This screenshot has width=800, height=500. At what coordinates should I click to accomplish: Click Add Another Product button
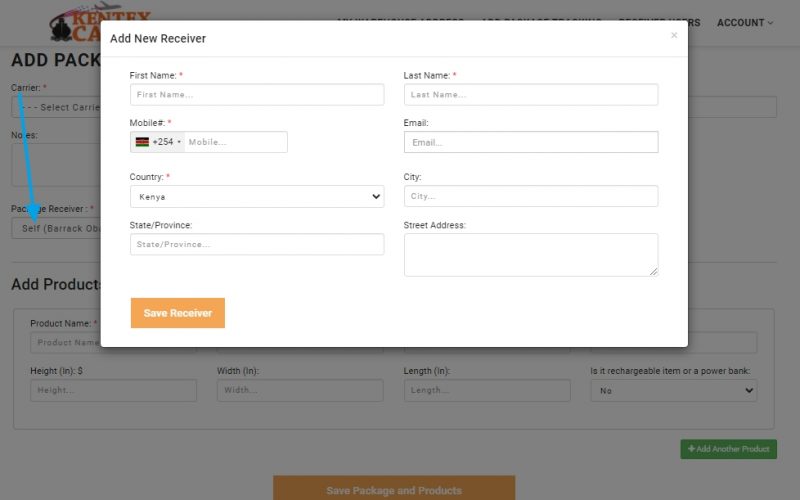pos(728,449)
